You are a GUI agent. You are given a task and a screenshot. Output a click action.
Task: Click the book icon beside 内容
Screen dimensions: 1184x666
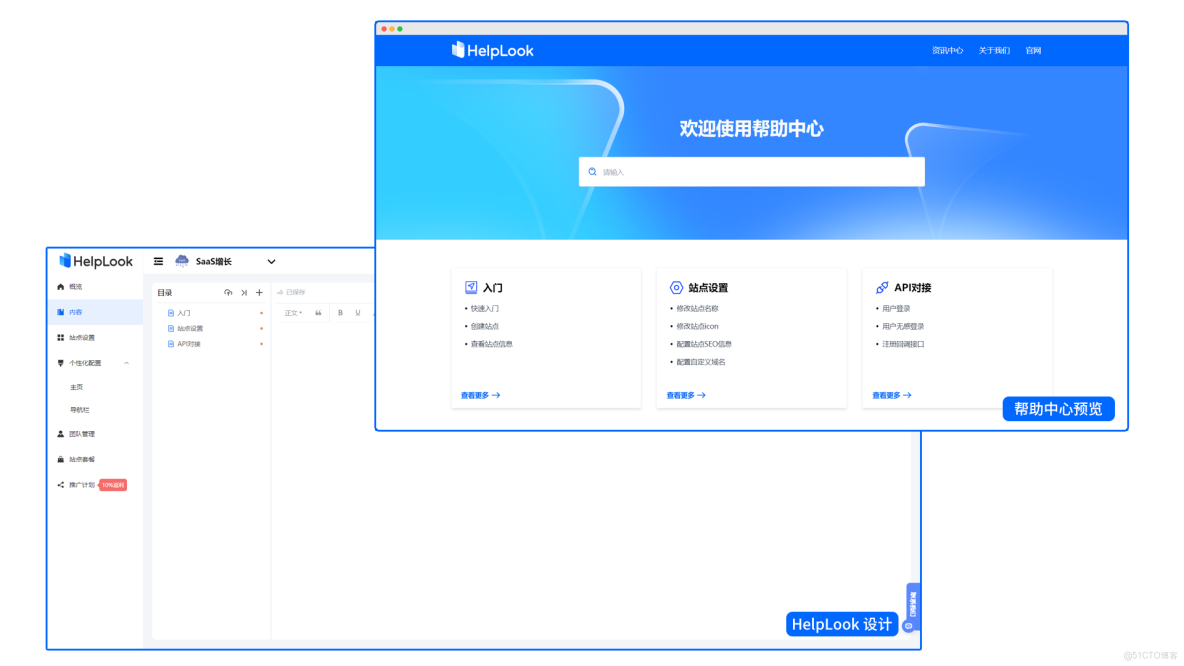pyautogui.click(x=60, y=312)
